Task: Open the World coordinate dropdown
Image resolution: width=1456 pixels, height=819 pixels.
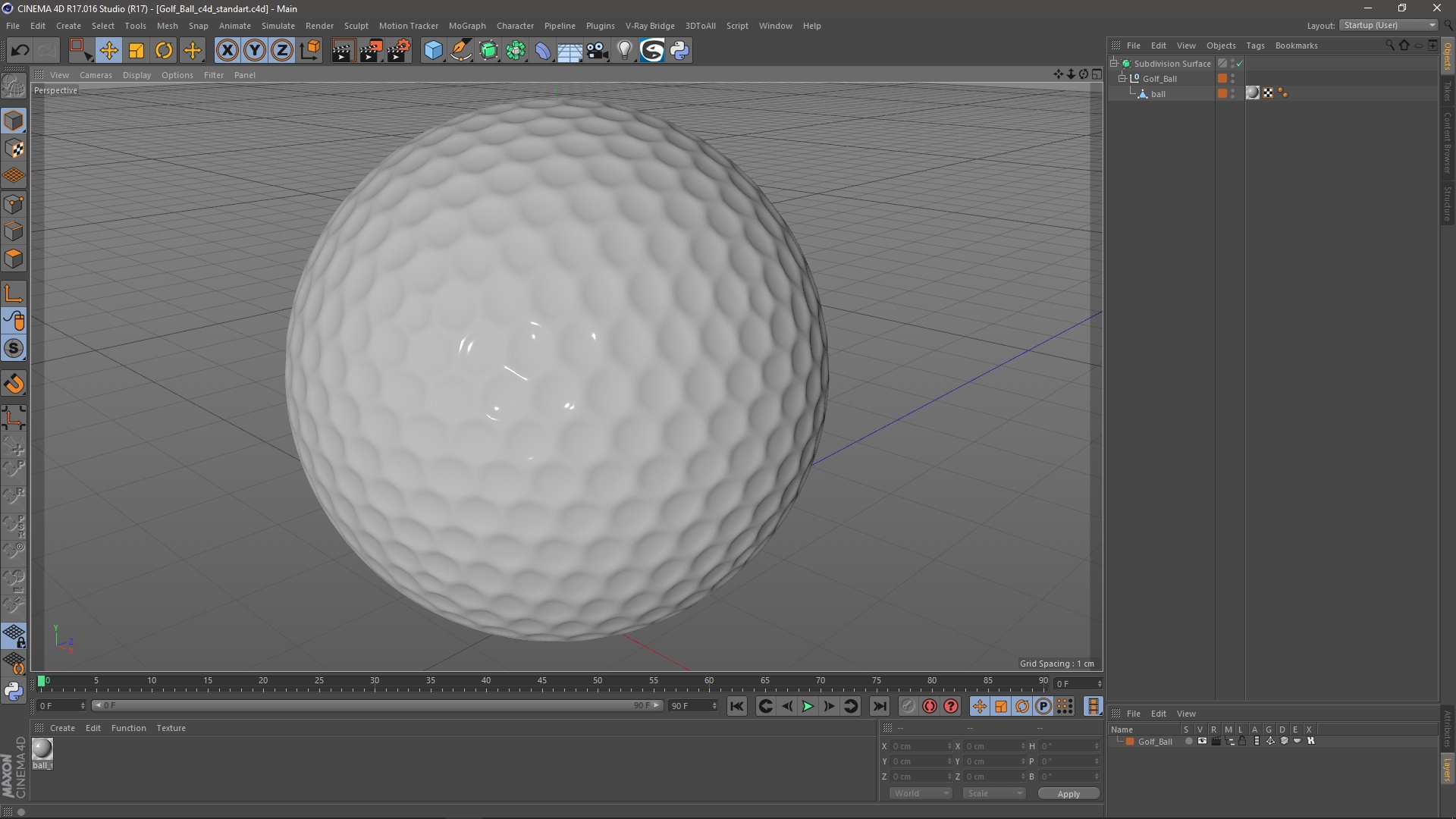Action: [921, 793]
